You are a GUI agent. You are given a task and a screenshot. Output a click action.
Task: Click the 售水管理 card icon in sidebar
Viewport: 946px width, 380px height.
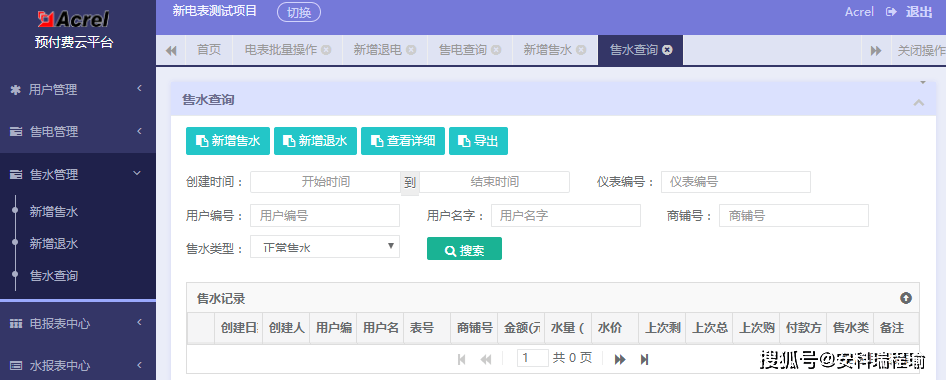[x=16, y=174]
